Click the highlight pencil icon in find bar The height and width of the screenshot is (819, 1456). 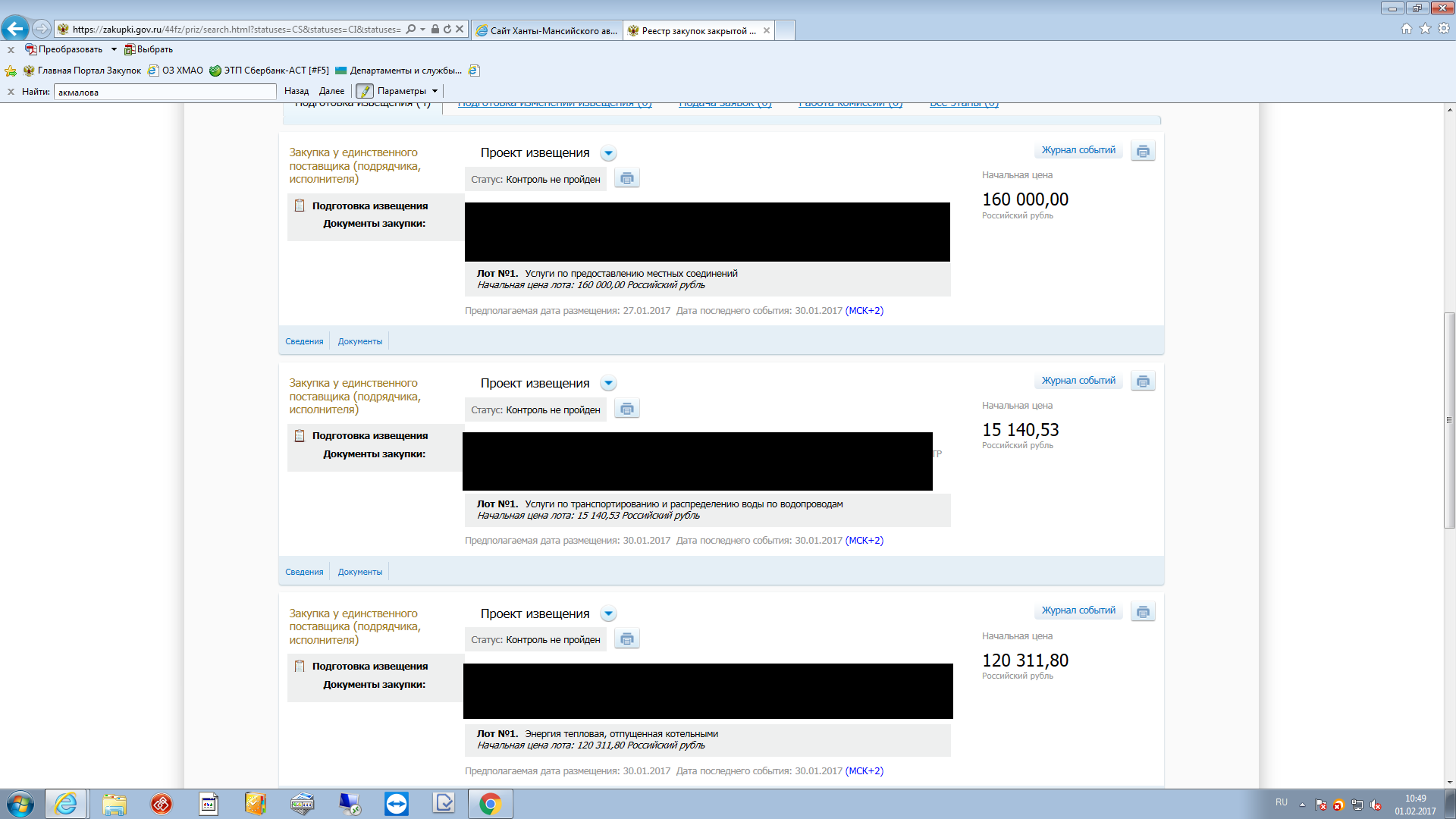click(x=365, y=91)
